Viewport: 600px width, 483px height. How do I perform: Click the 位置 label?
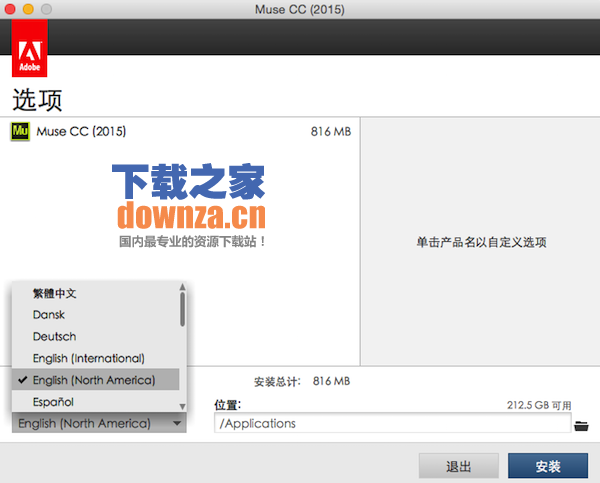(227, 405)
